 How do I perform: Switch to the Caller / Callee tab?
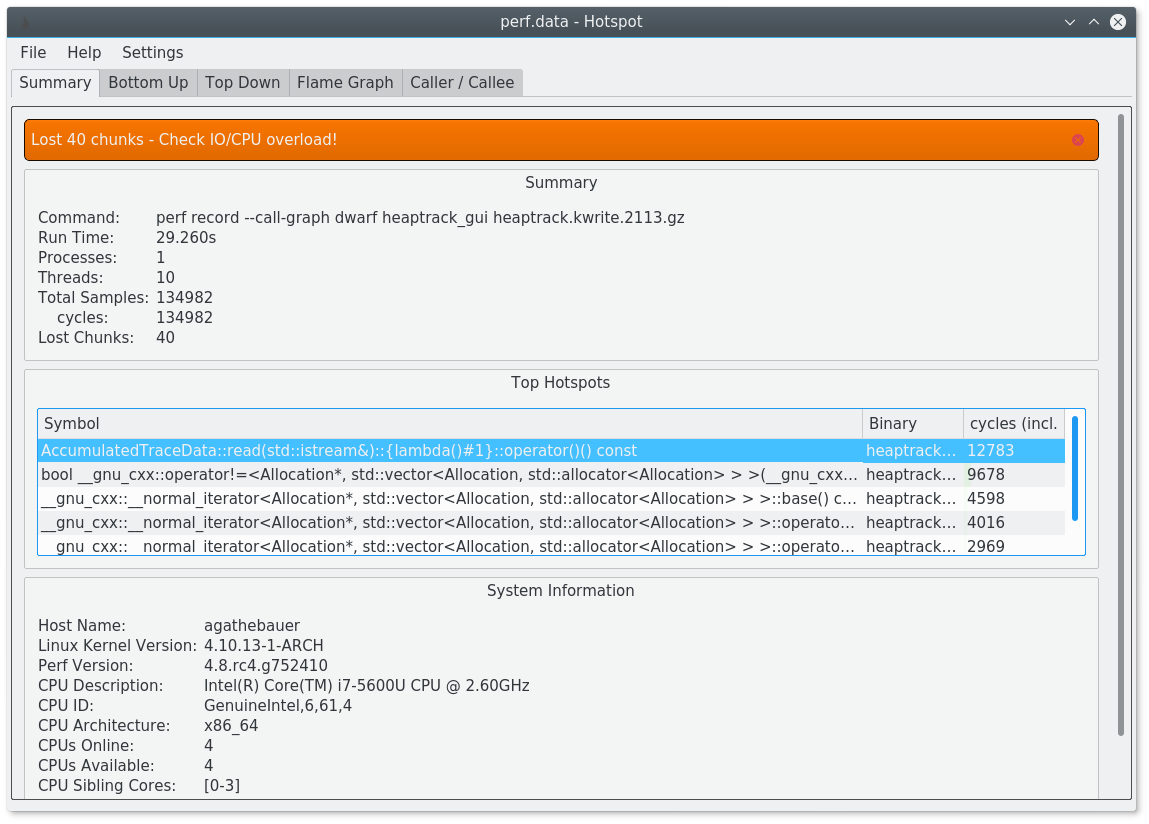click(462, 82)
